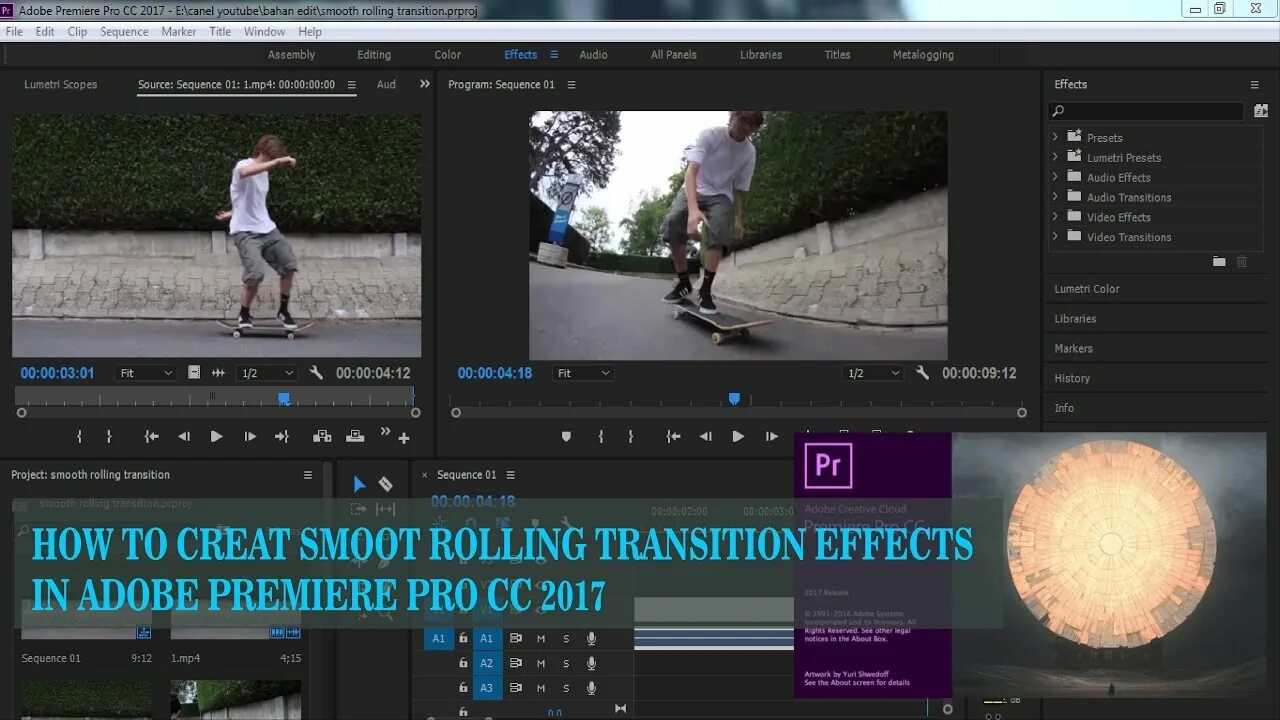
Task: Click the Effects accelerated filter icon
Action: click(x=1260, y=111)
